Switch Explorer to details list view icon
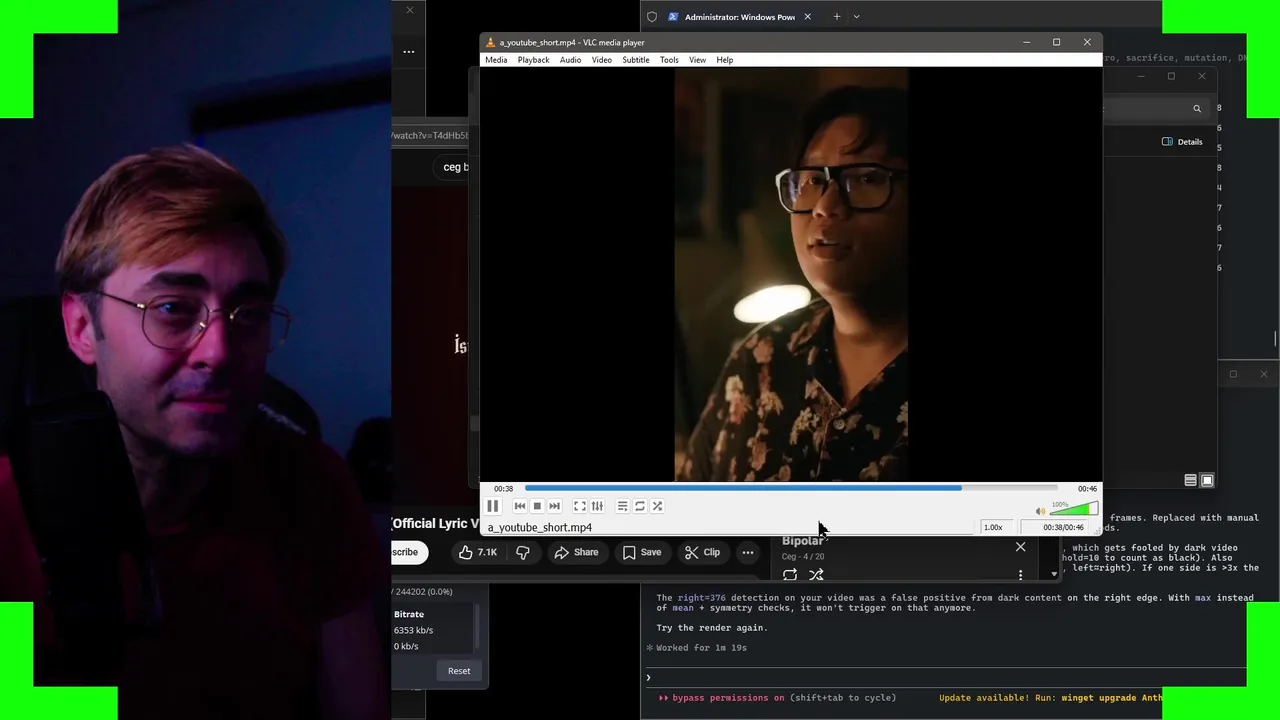The height and width of the screenshot is (720, 1280). pyautogui.click(x=1190, y=481)
